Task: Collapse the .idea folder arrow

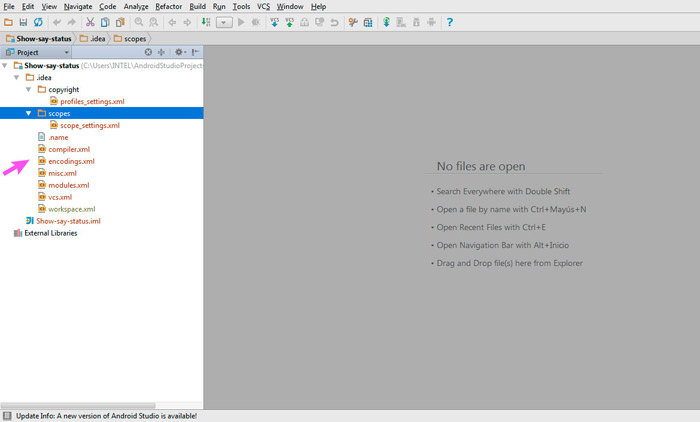Action: [x=17, y=77]
